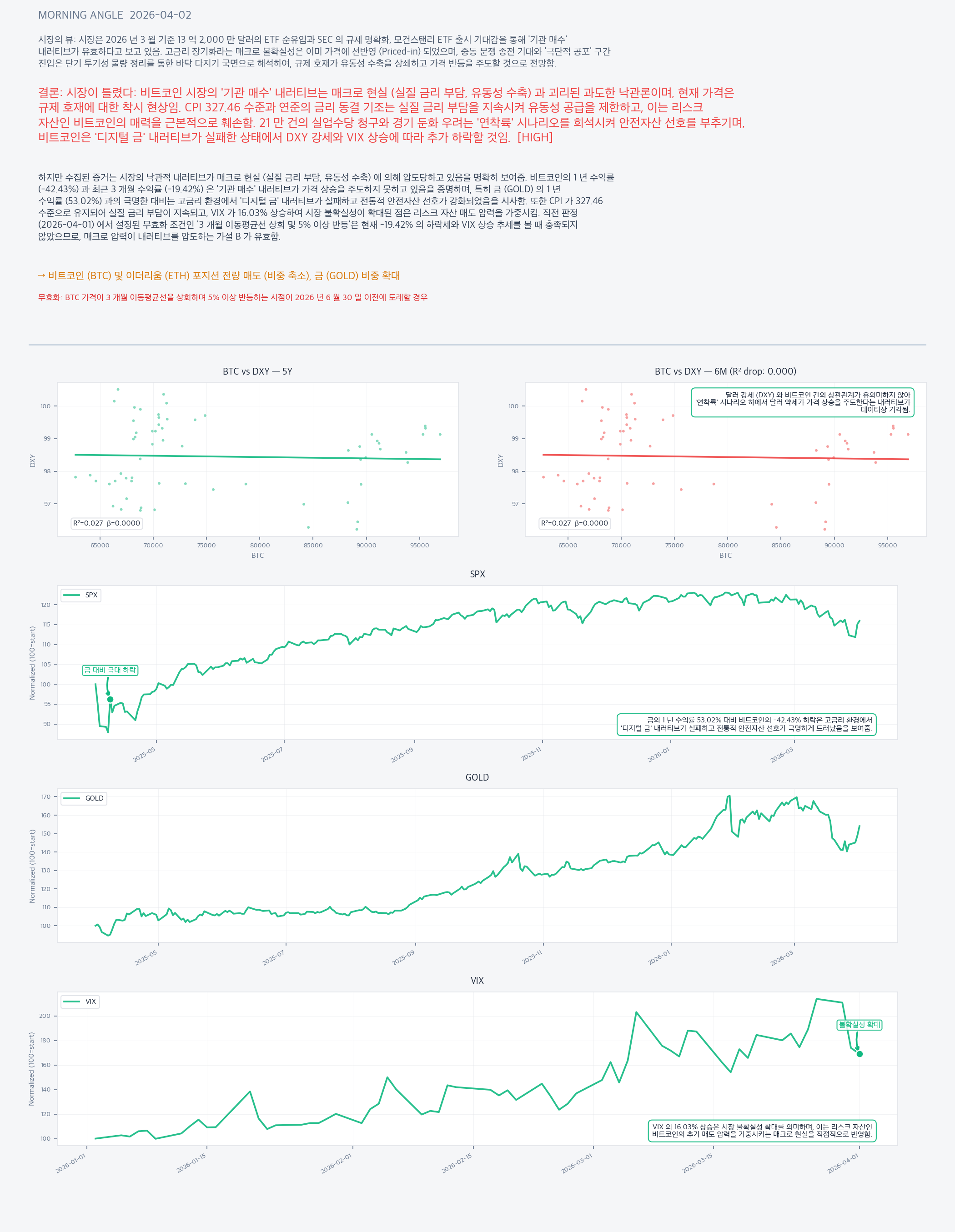Click the green marker dot on the SPX line
The image size is (955, 1232).
110,700
